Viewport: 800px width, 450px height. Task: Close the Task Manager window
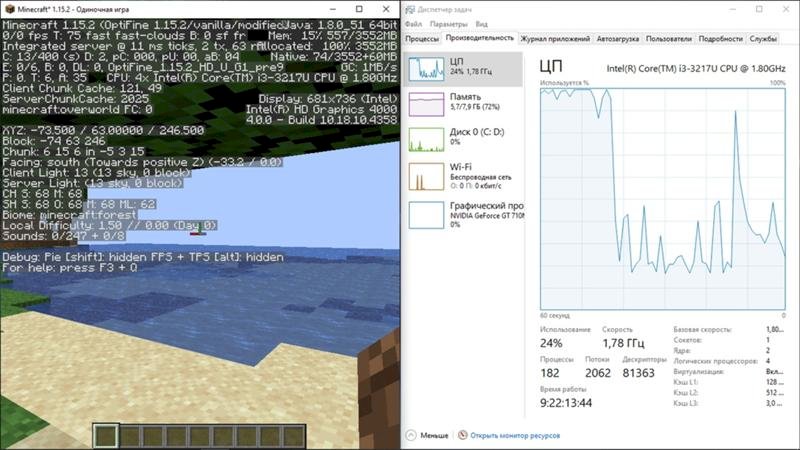786,9
